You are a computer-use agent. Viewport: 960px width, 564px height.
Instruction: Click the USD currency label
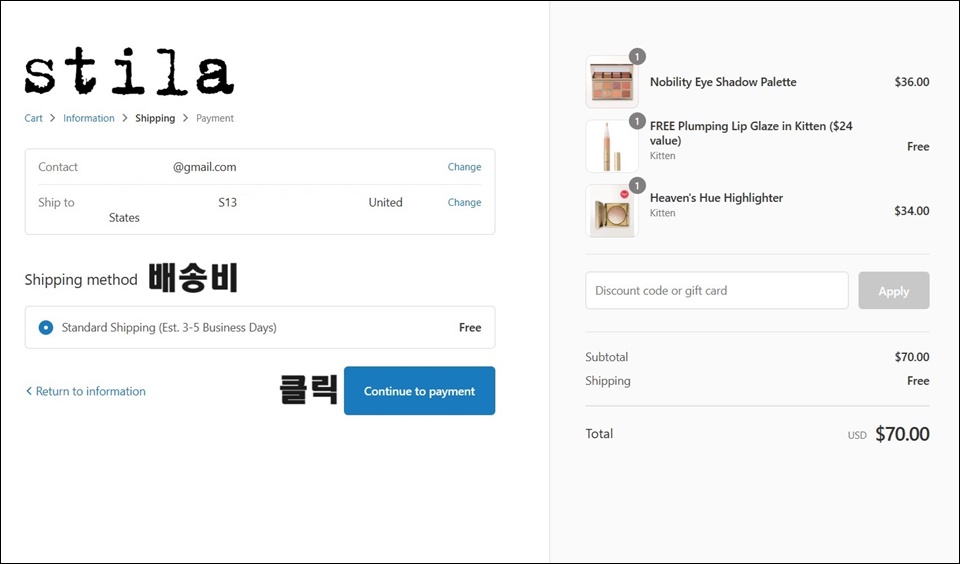857,435
